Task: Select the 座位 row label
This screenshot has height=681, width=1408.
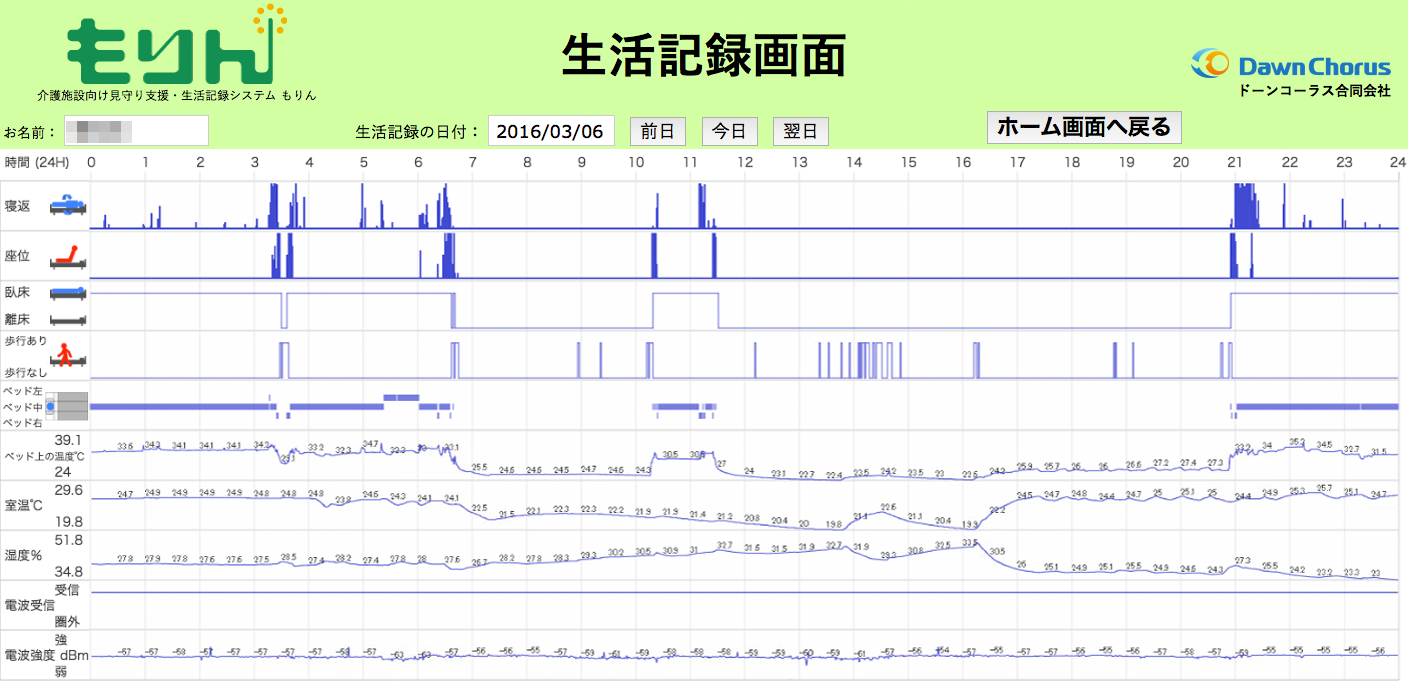Action: [17, 257]
